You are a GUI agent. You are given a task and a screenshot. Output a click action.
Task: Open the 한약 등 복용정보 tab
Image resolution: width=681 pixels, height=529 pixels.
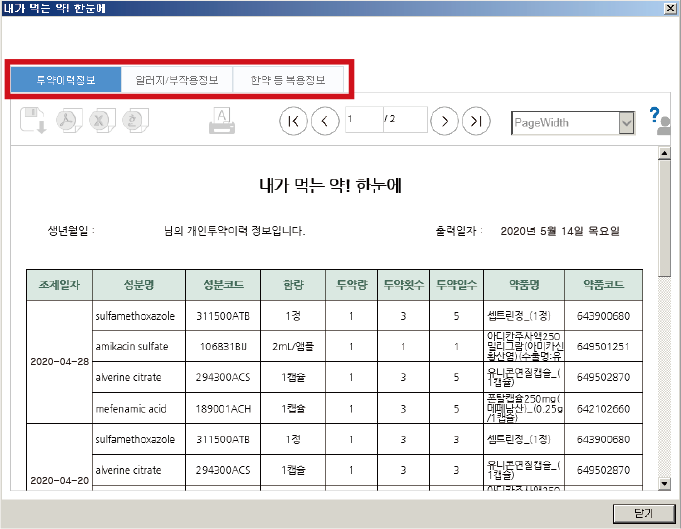click(288, 79)
